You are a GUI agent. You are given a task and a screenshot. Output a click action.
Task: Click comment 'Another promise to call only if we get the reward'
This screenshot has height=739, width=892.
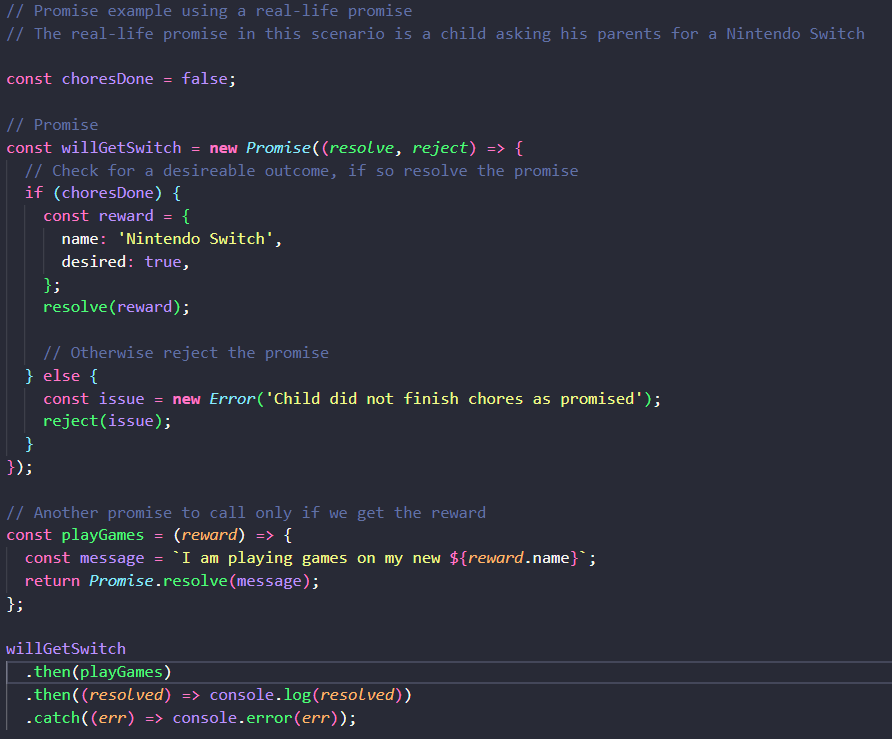click(246, 513)
